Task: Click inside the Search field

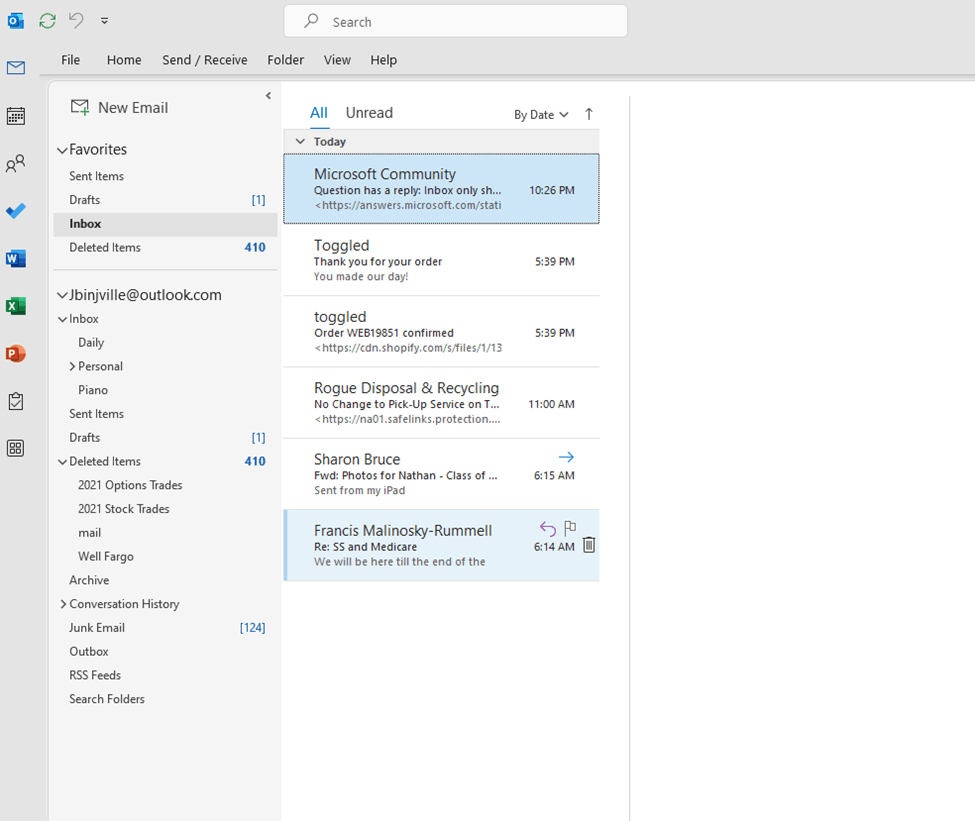Action: click(x=455, y=20)
